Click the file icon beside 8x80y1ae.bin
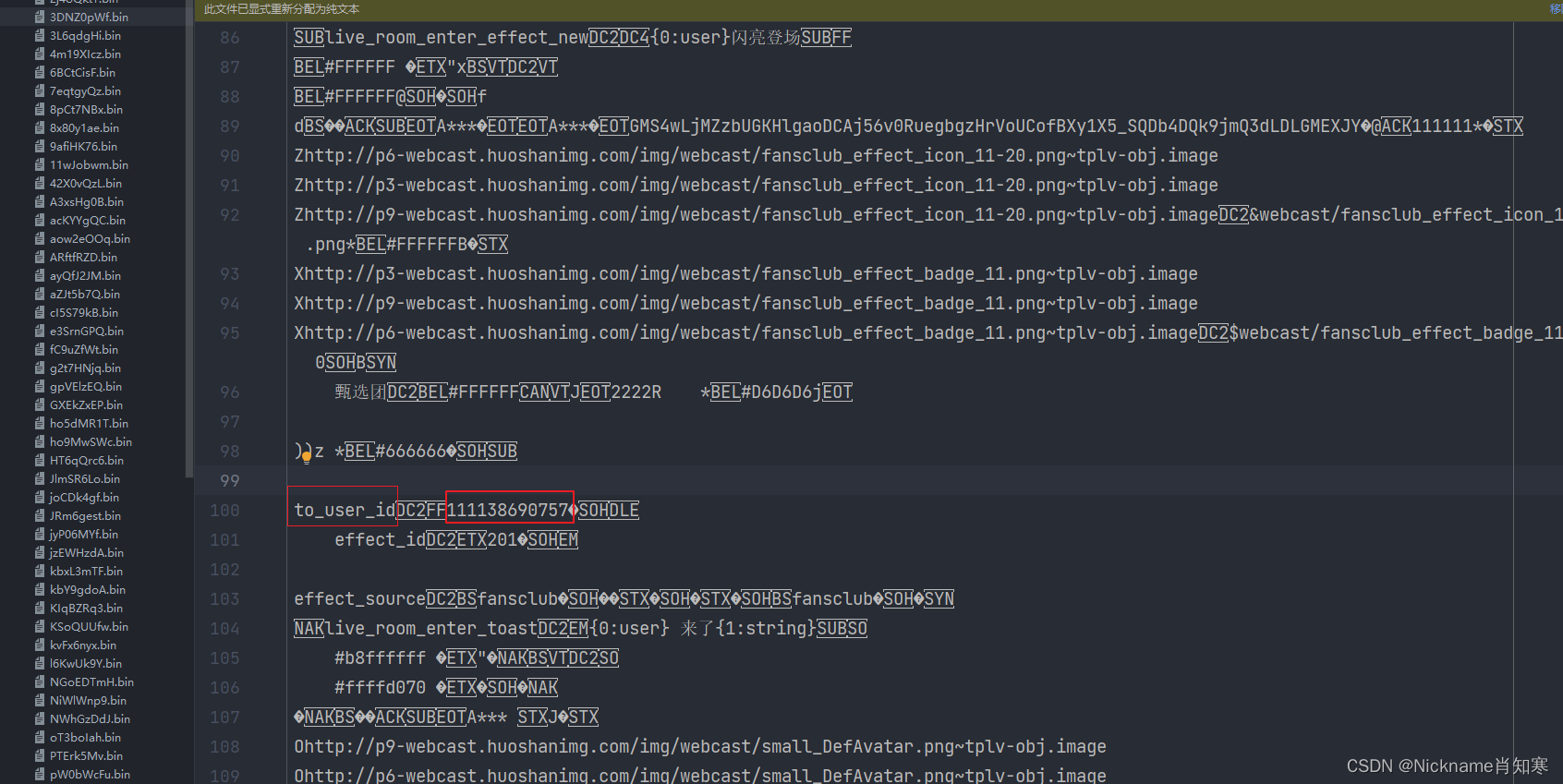The height and width of the screenshot is (784, 1563). point(40,127)
